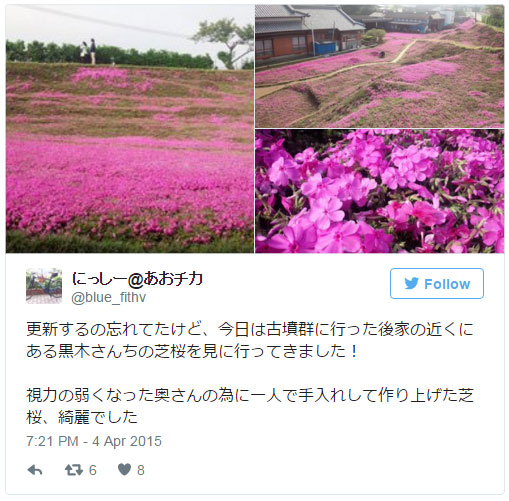Open the large pink flower field photo
This screenshot has width=509, height=501.
[x=130, y=129]
